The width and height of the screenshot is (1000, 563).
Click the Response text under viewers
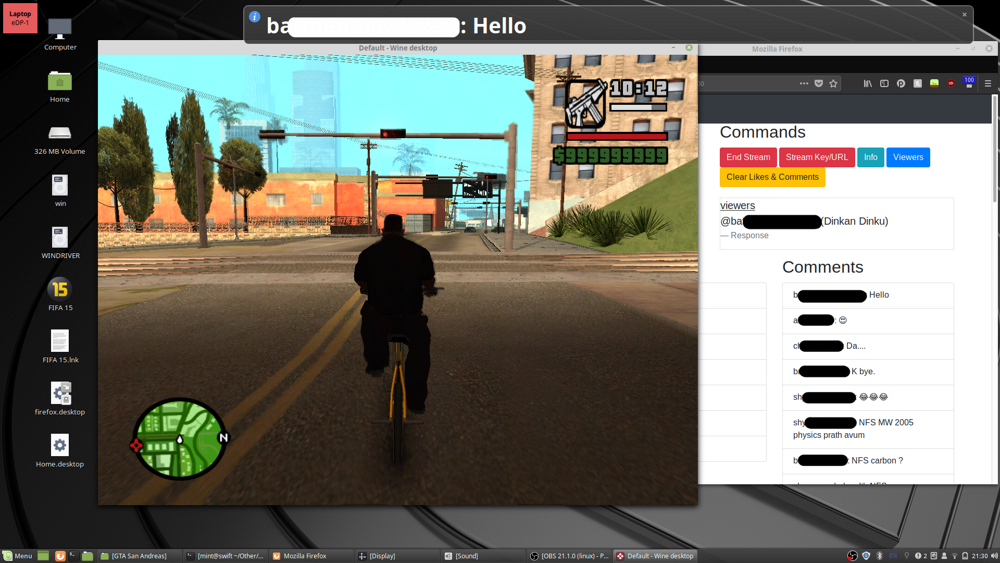click(749, 235)
